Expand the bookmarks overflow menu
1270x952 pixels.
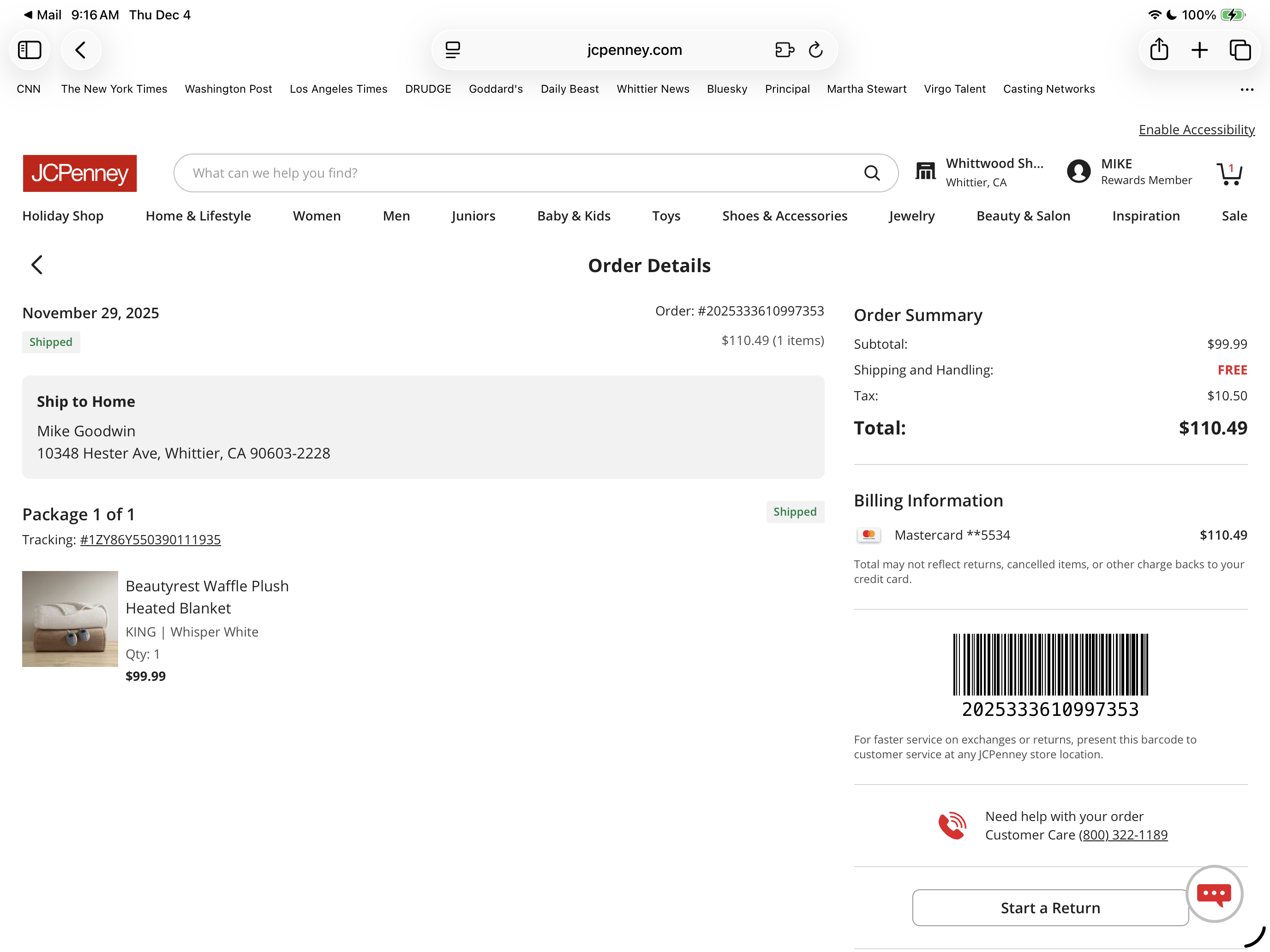coord(1246,89)
